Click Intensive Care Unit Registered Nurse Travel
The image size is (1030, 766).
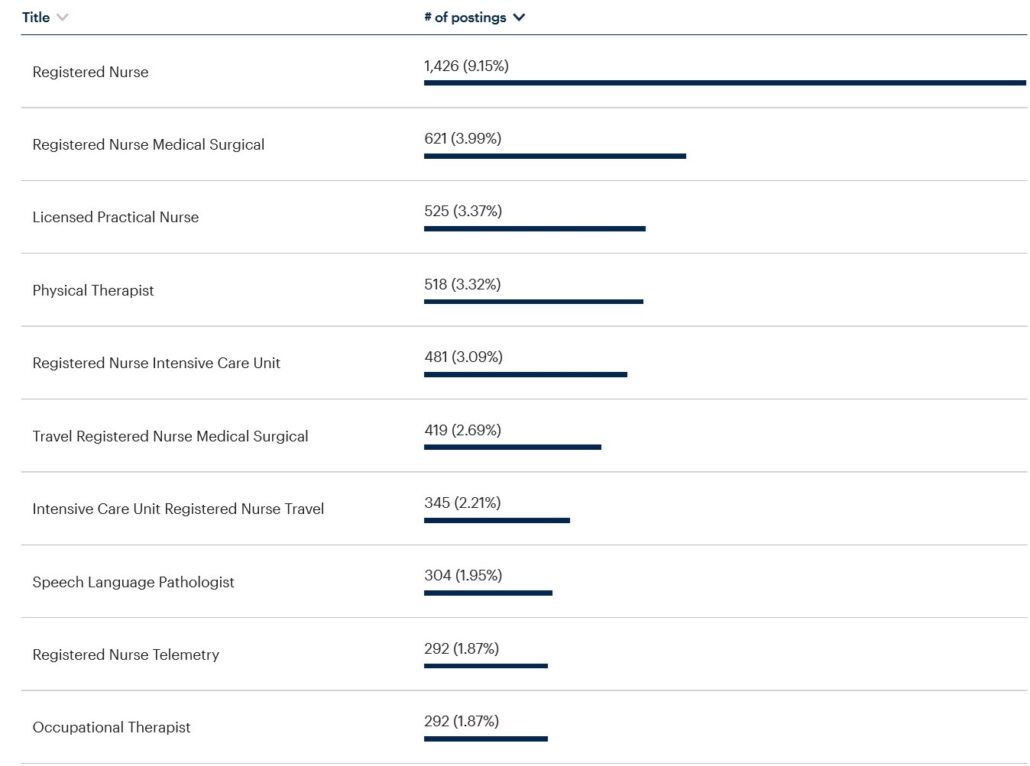(178, 509)
